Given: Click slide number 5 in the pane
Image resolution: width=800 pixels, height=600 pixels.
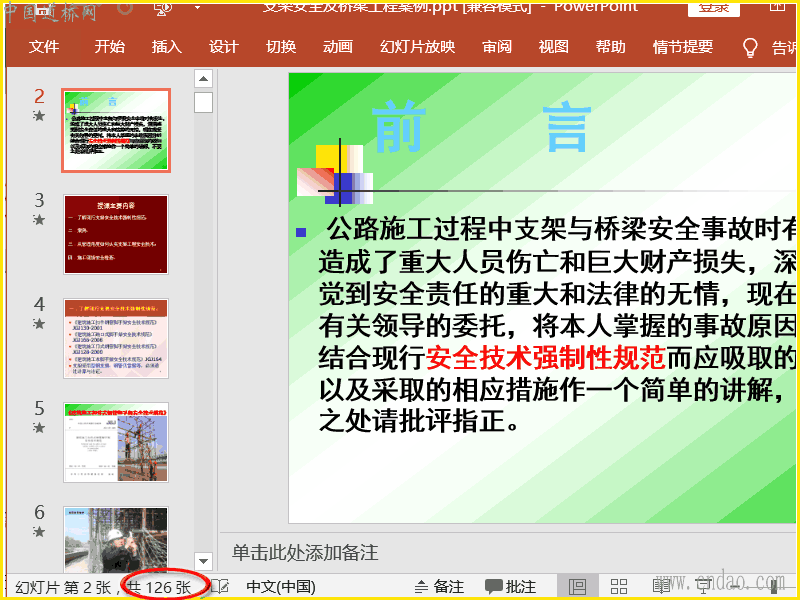Looking at the screenshot, I should [39, 408].
